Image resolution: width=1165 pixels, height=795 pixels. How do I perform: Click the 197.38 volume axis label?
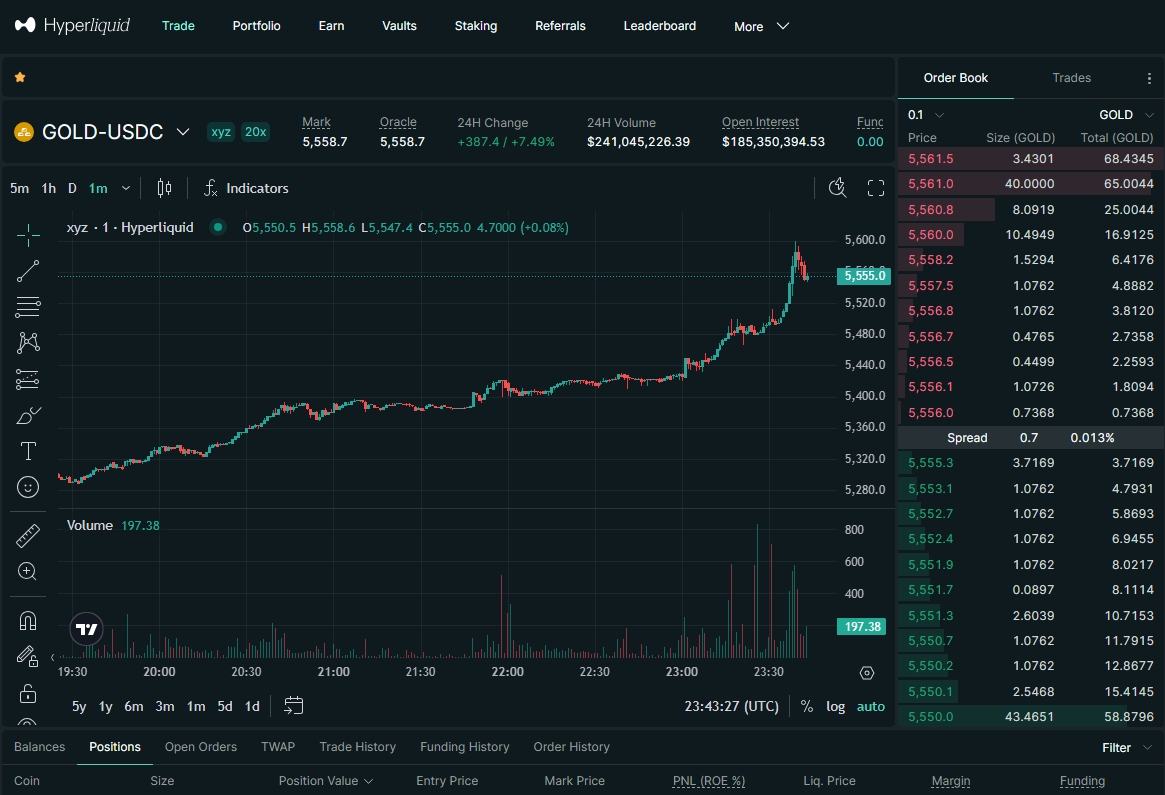[x=862, y=627]
